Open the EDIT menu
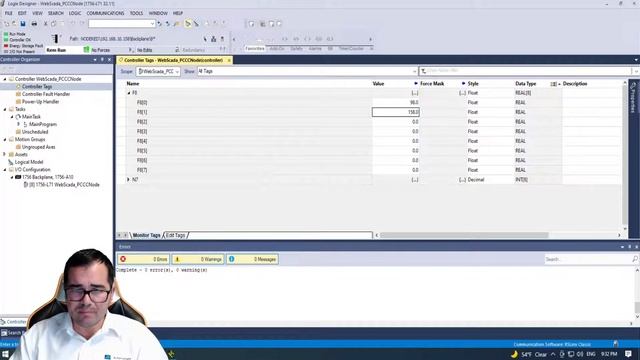The image size is (640, 360). coord(22,13)
